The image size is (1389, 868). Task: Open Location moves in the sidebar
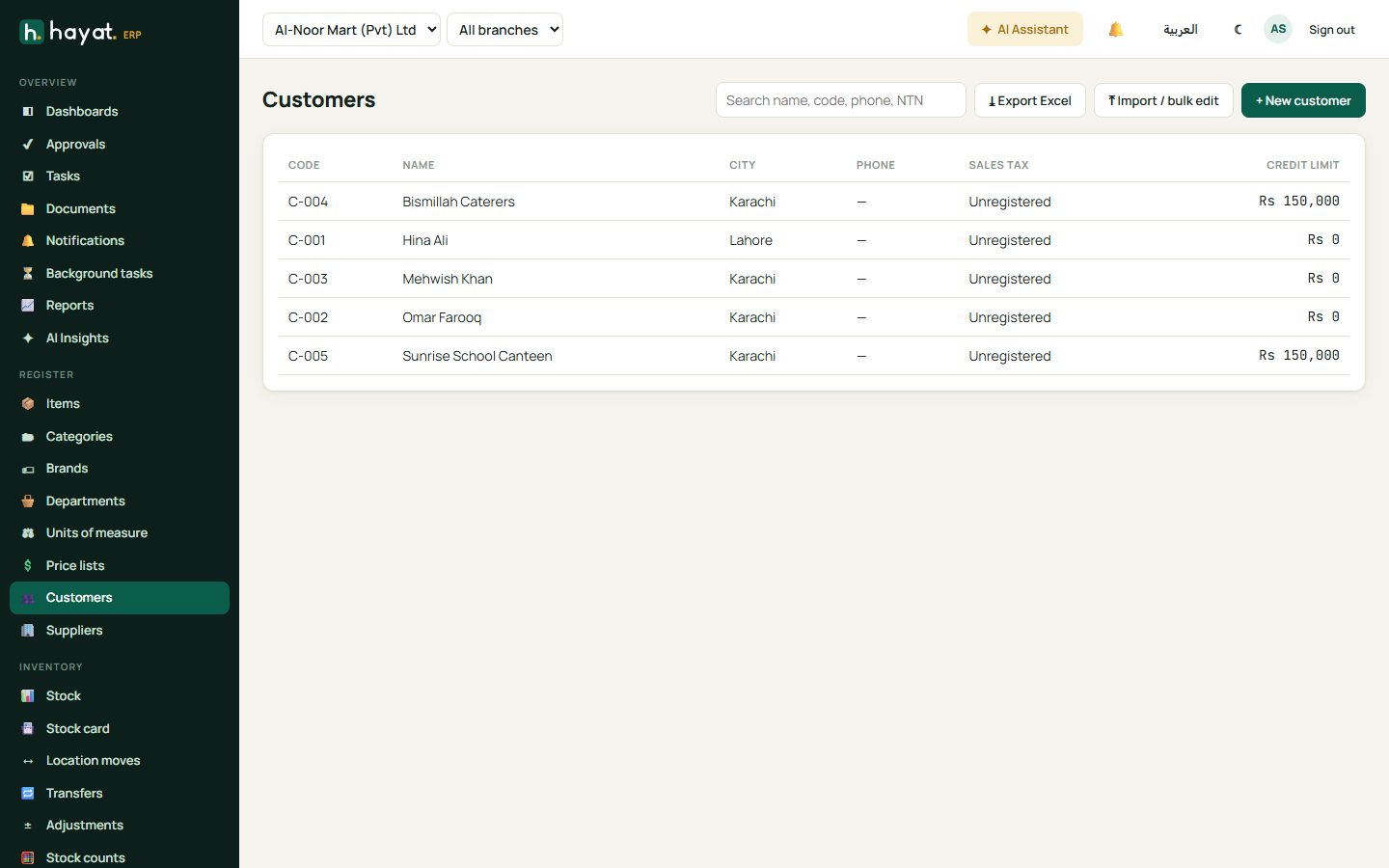click(x=120, y=761)
